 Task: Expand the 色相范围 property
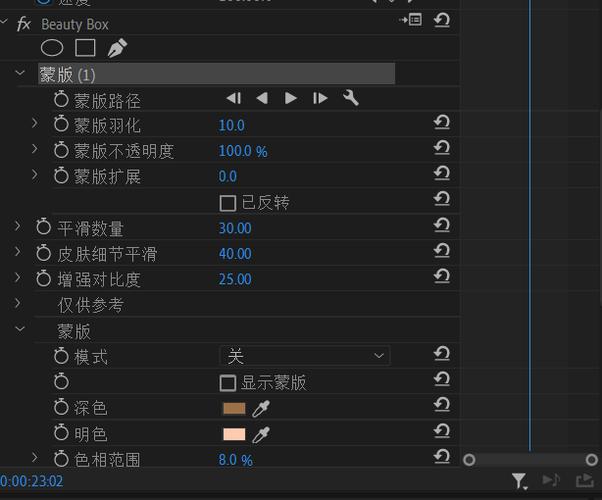(x=35, y=457)
